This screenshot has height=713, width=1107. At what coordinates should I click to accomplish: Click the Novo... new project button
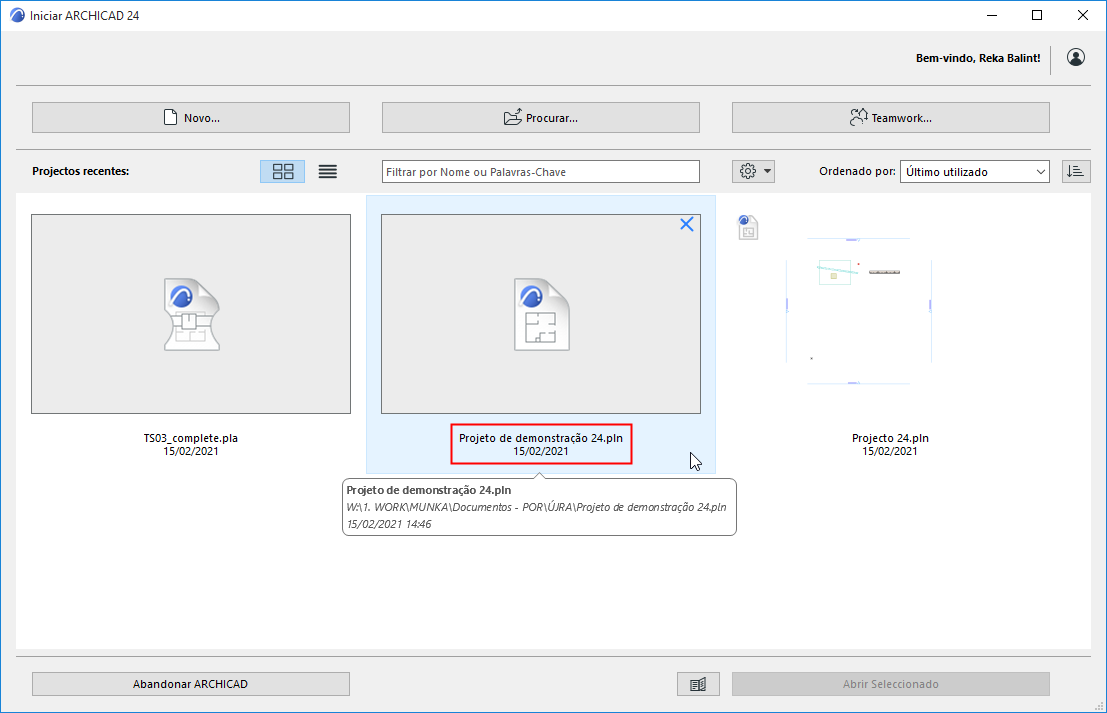(x=191, y=117)
